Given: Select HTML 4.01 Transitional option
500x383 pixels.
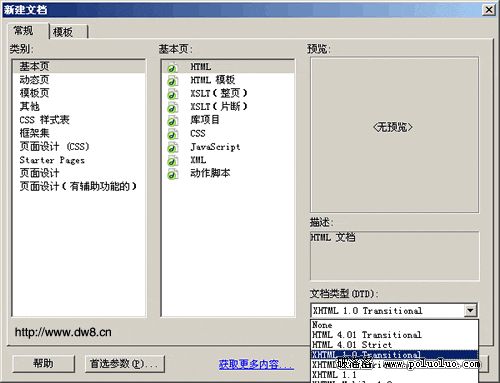Looking at the screenshot, I should (x=394, y=335).
